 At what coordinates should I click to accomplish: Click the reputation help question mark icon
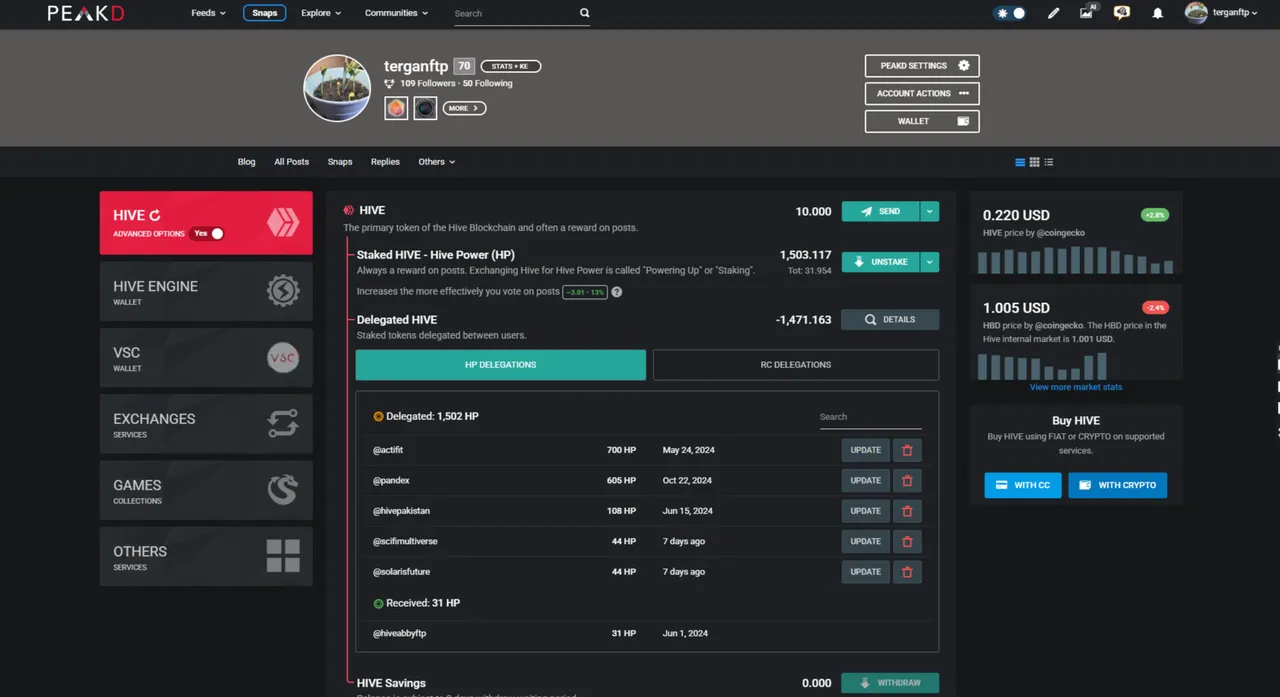pyautogui.click(x=617, y=292)
